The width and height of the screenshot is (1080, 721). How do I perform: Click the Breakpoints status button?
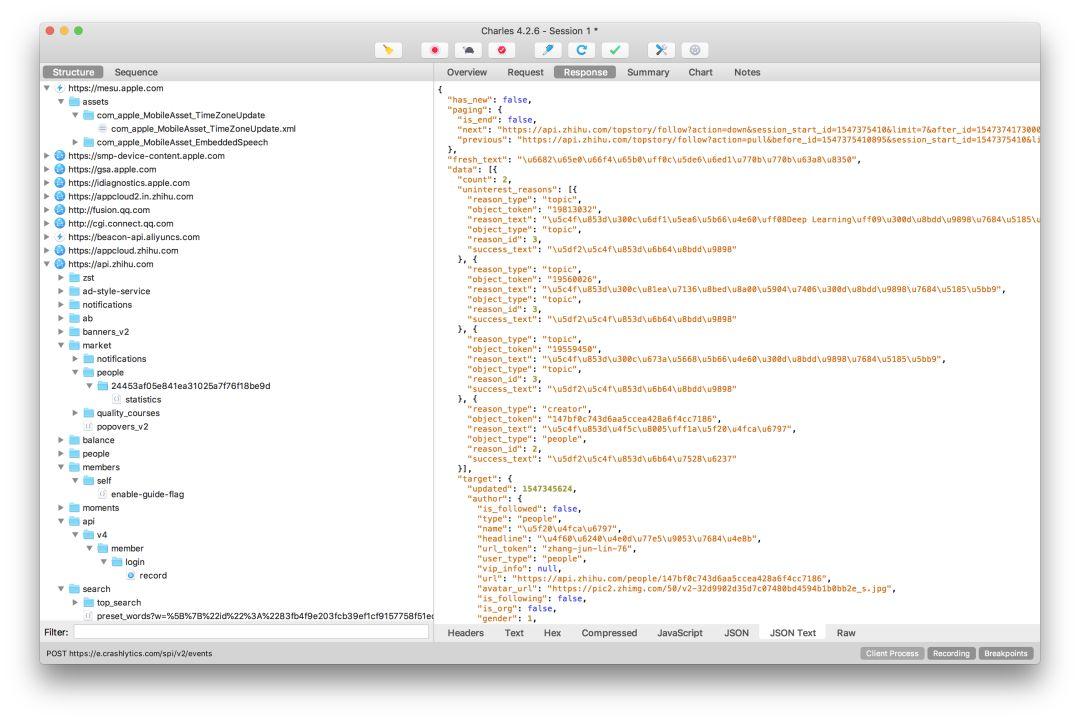click(1006, 654)
